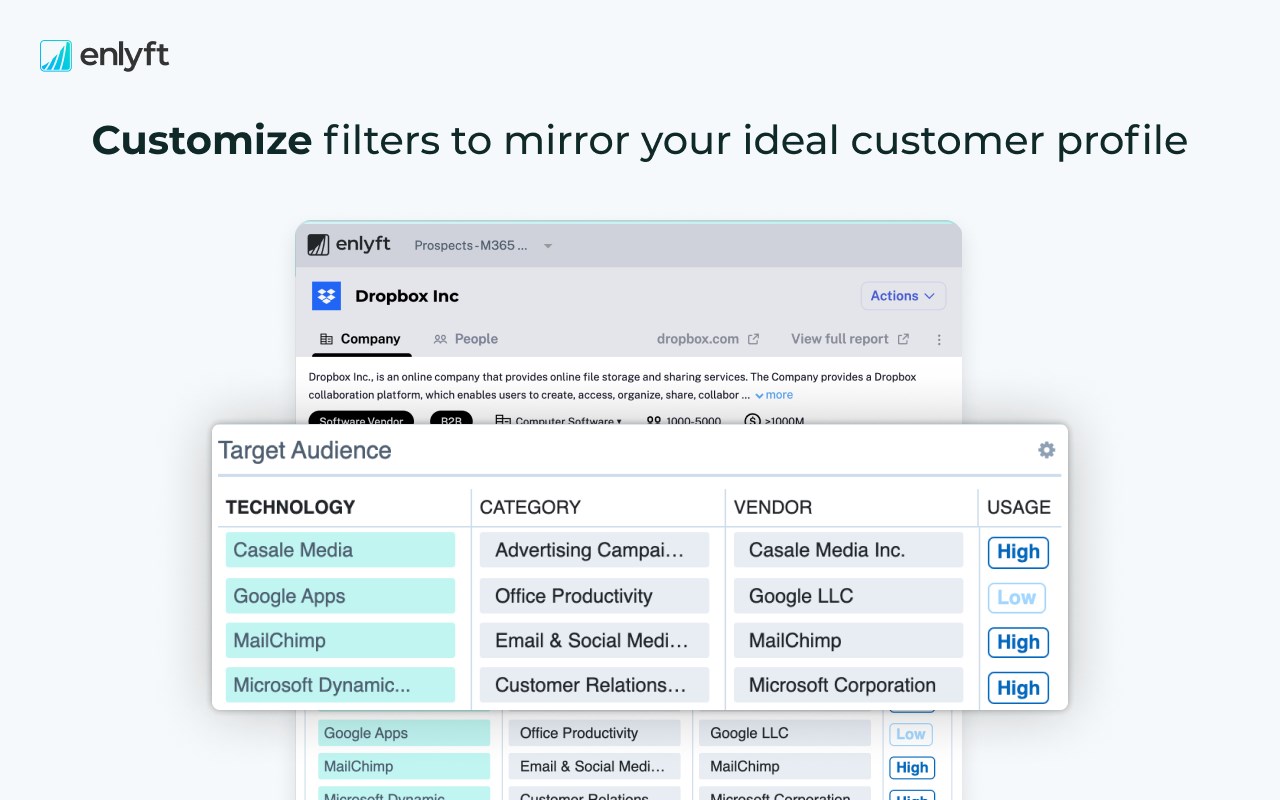Click MailChimp vendor in Target Audience
Image resolution: width=1280 pixels, height=800 pixels.
click(x=848, y=640)
